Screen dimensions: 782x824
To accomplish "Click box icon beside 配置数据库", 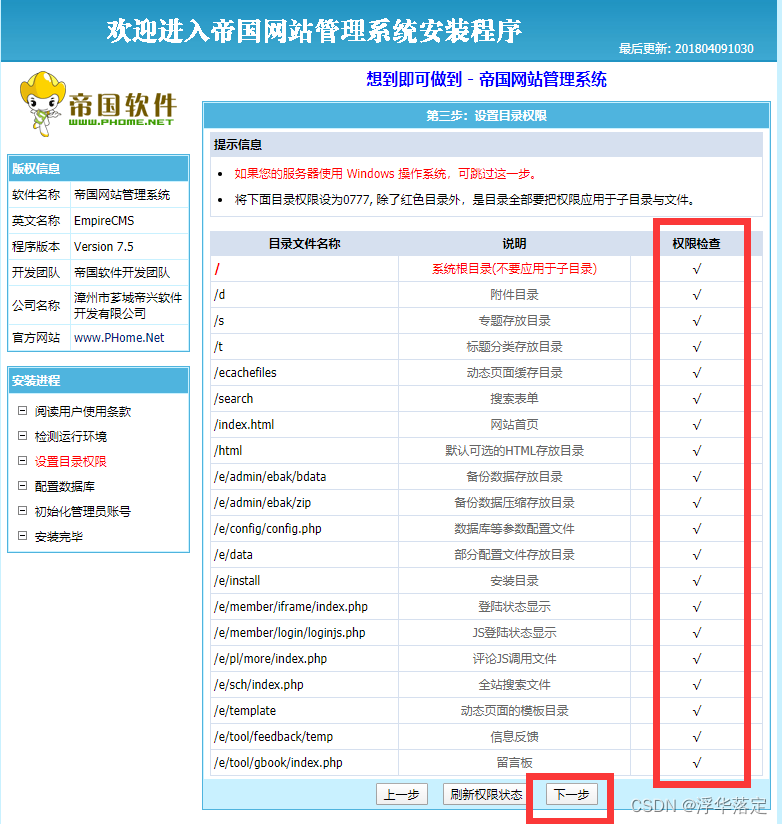I will (x=23, y=486).
